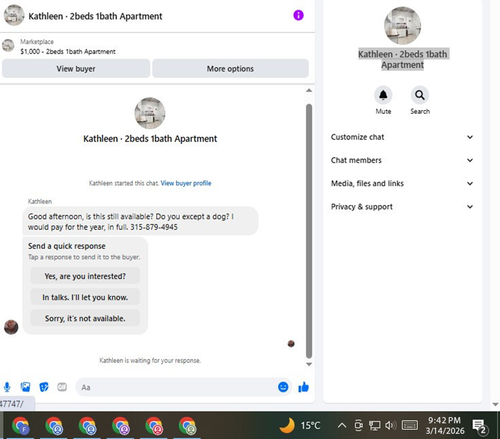500x439 pixels.
Task: Expand Privacy & support section
Action: 402,207
